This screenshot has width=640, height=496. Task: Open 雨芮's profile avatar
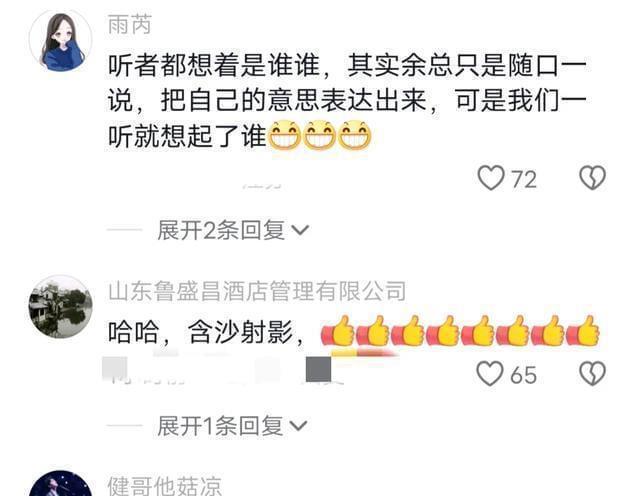(x=61, y=40)
